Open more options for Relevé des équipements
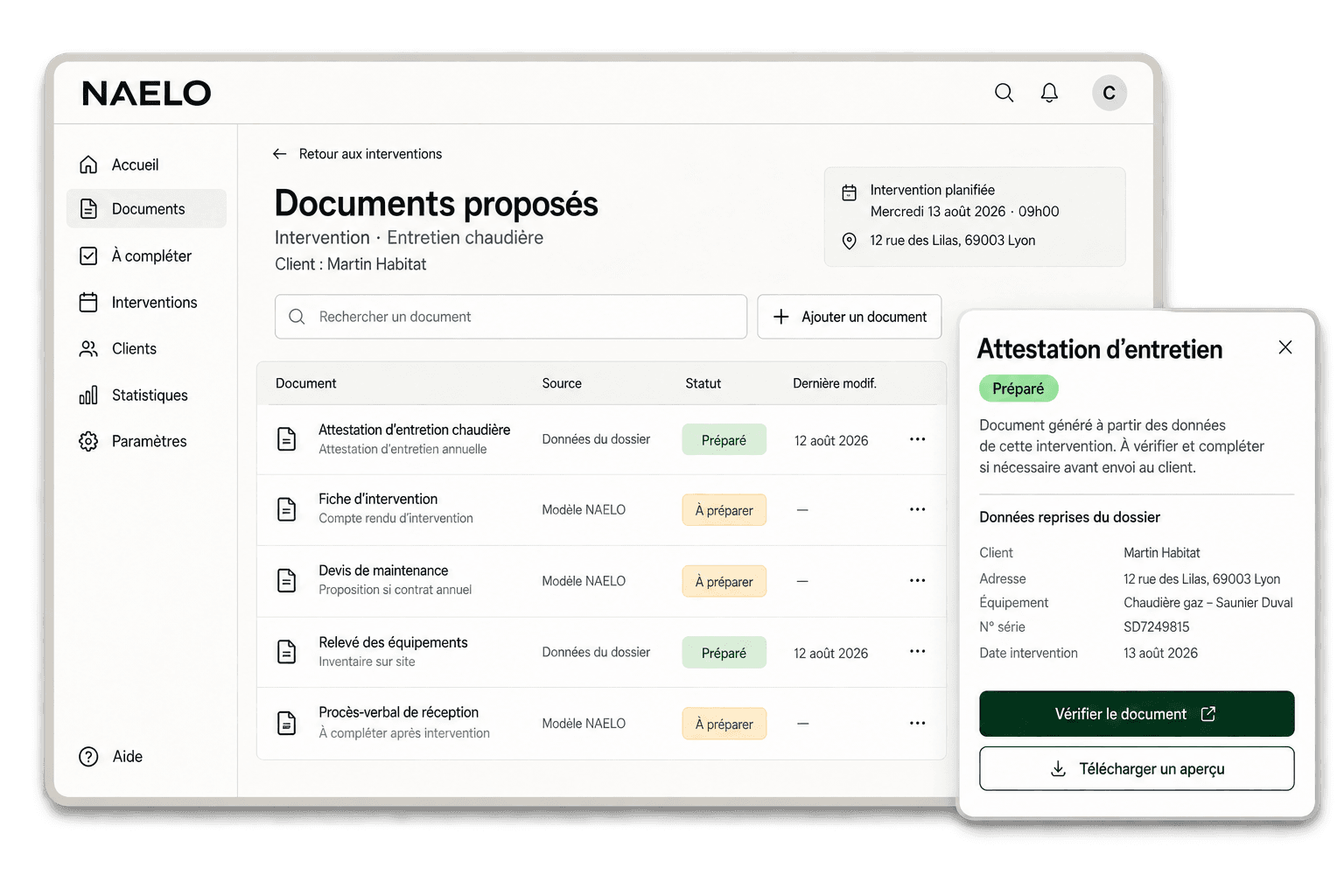 click(917, 651)
